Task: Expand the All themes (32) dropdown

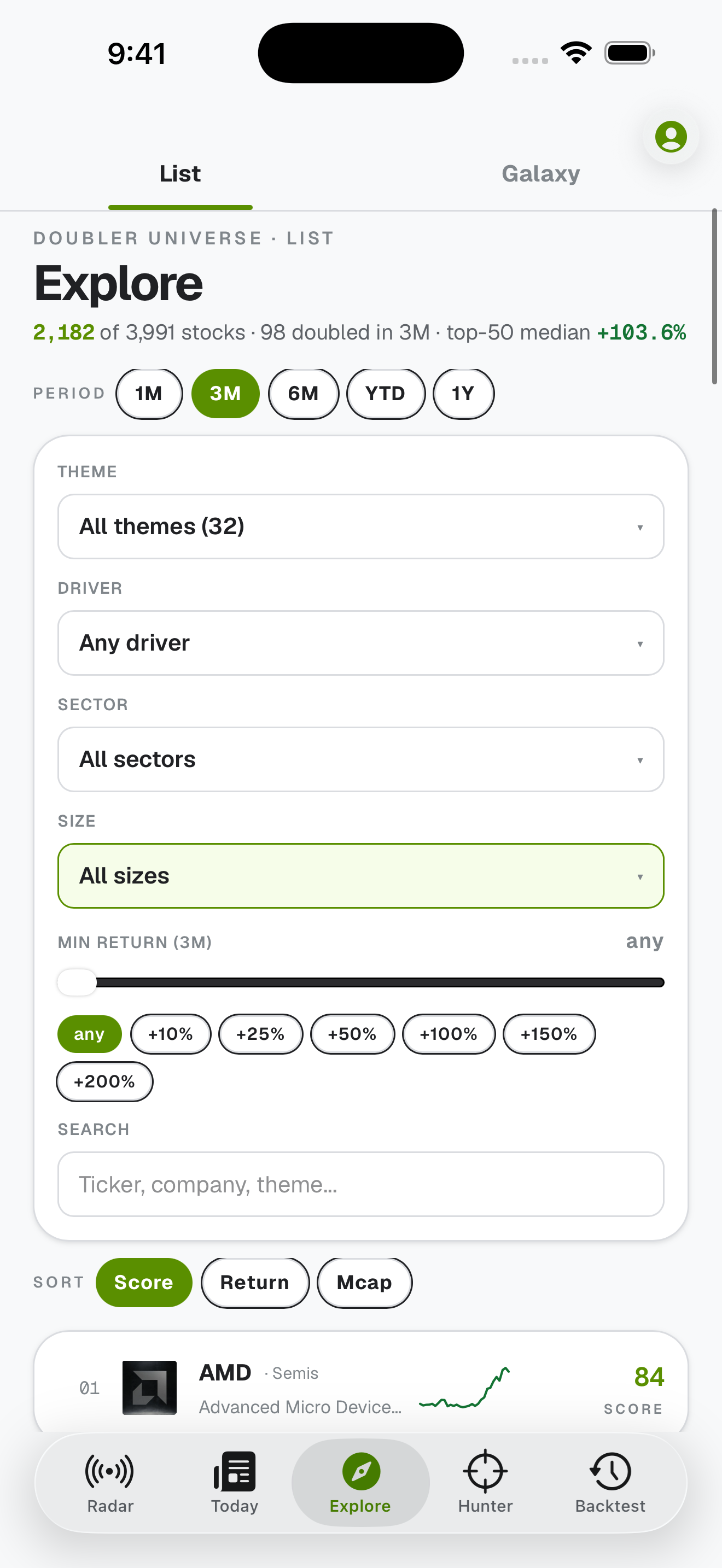Action: tap(361, 526)
